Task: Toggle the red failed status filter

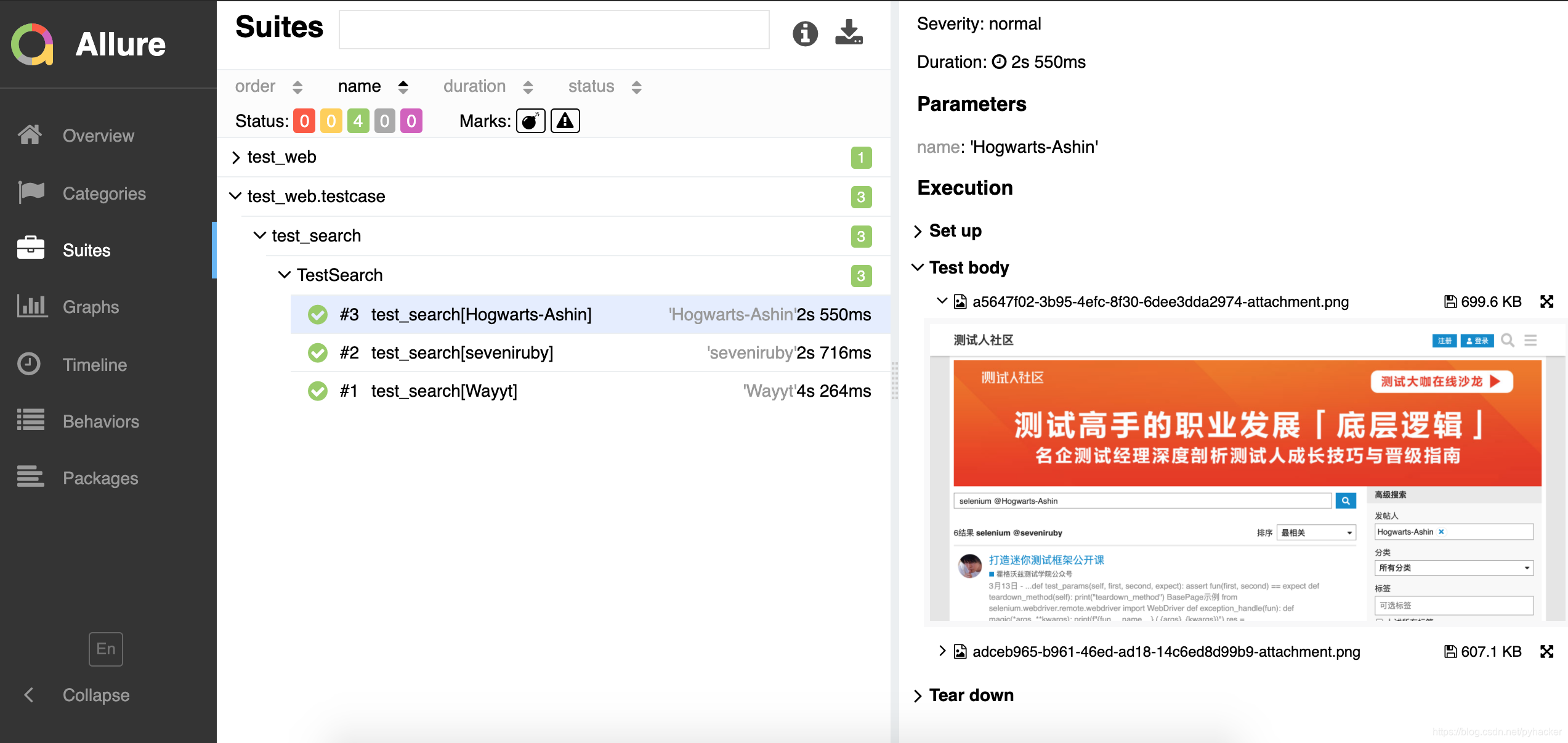Action: (x=304, y=121)
